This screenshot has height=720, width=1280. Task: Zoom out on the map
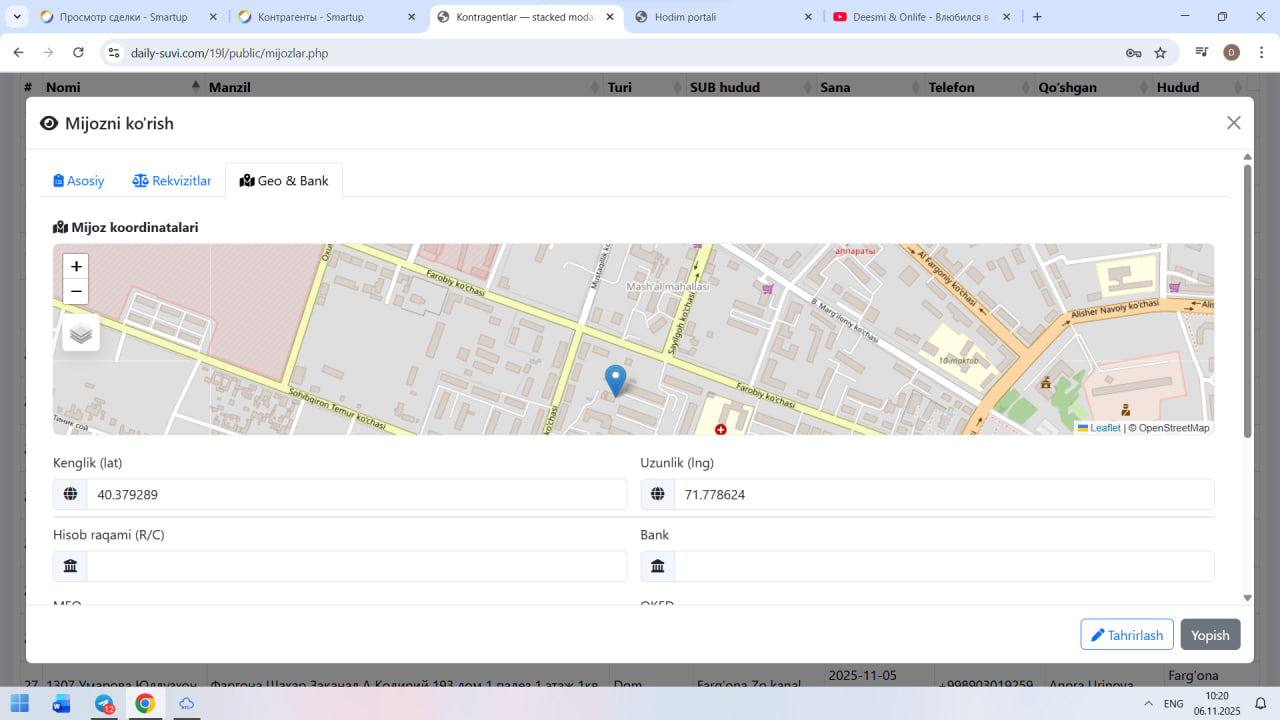[76, 292]
